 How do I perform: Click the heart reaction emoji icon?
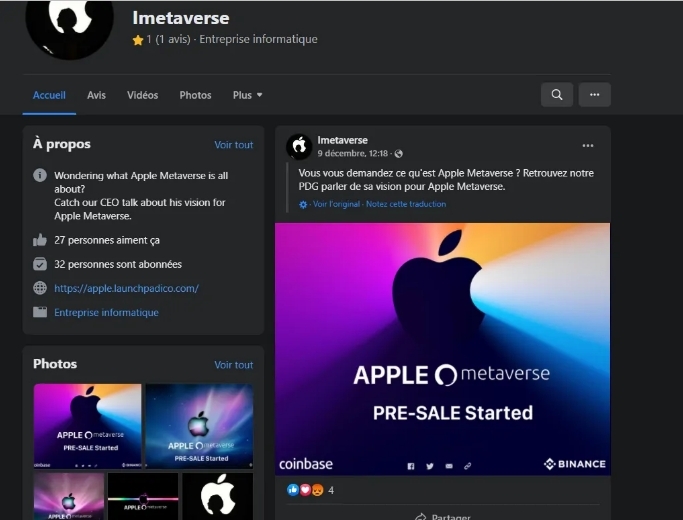(305, 490)
